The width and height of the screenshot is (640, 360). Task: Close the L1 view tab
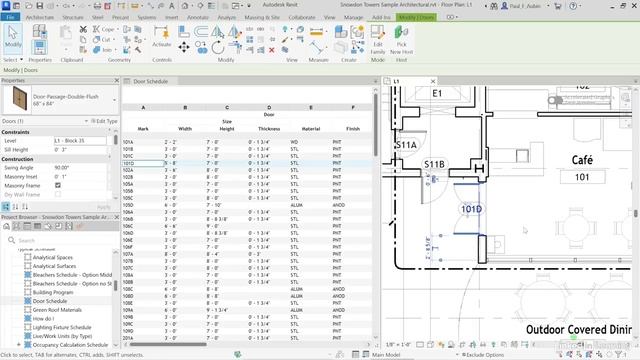tap(433, 81)
